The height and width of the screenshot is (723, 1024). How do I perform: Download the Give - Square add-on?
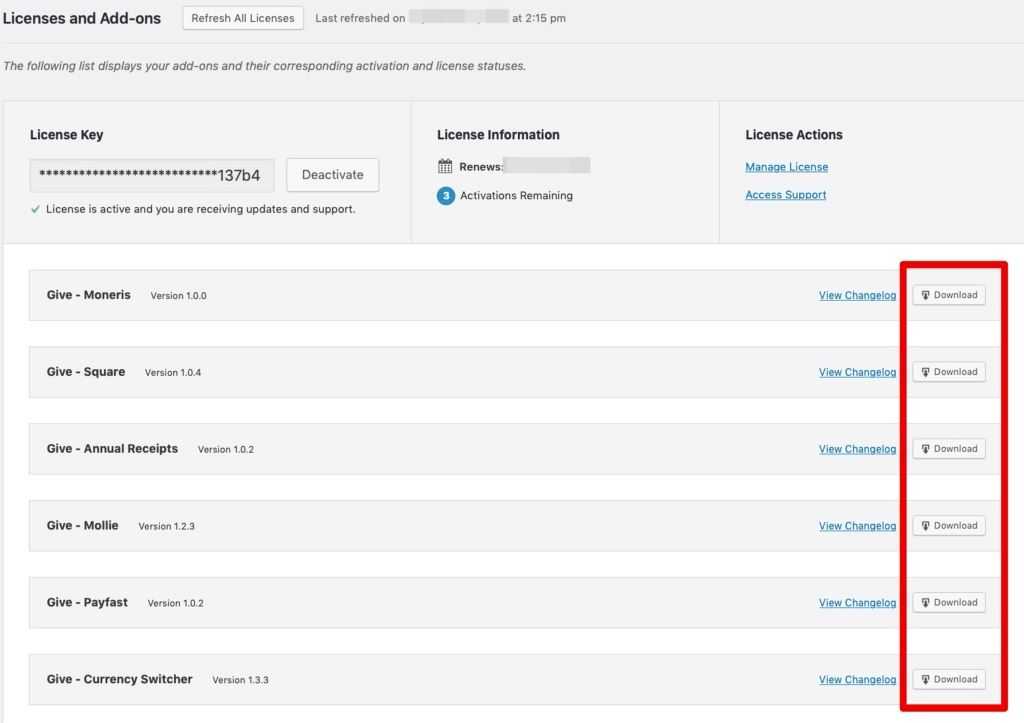click(x=949, y=372)
